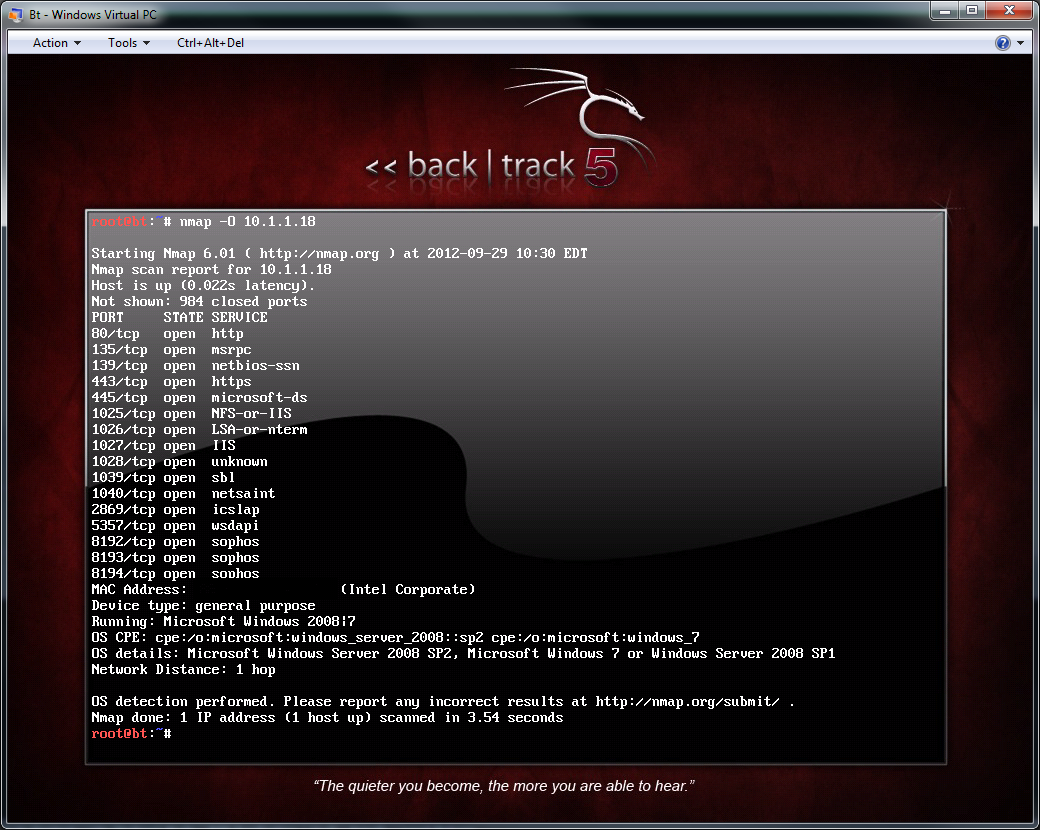Click the 445/tcp microsoft-ds row
Viewport: 1040px width, 830px height.
pos(199,397)
